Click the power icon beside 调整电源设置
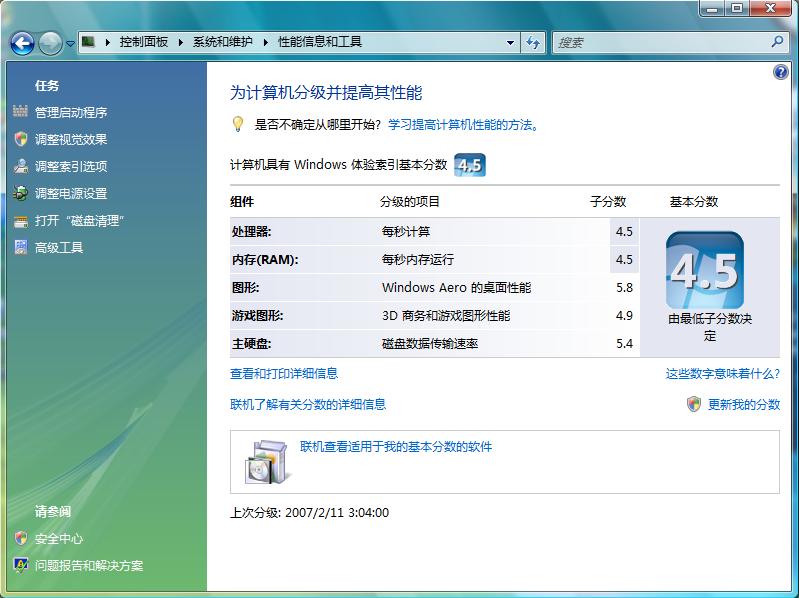The width and height of the screenshot is (799, 598). pos(21,193)
